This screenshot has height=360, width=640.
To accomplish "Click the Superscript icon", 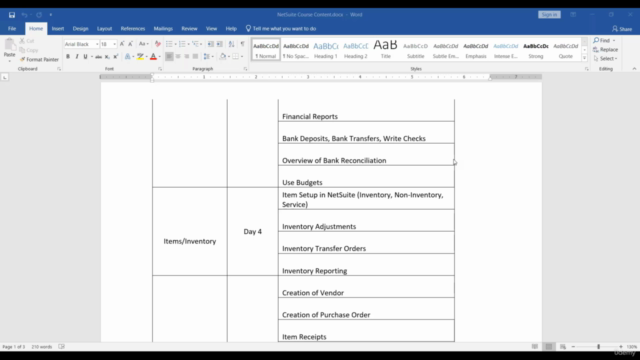I will point(116,57).
